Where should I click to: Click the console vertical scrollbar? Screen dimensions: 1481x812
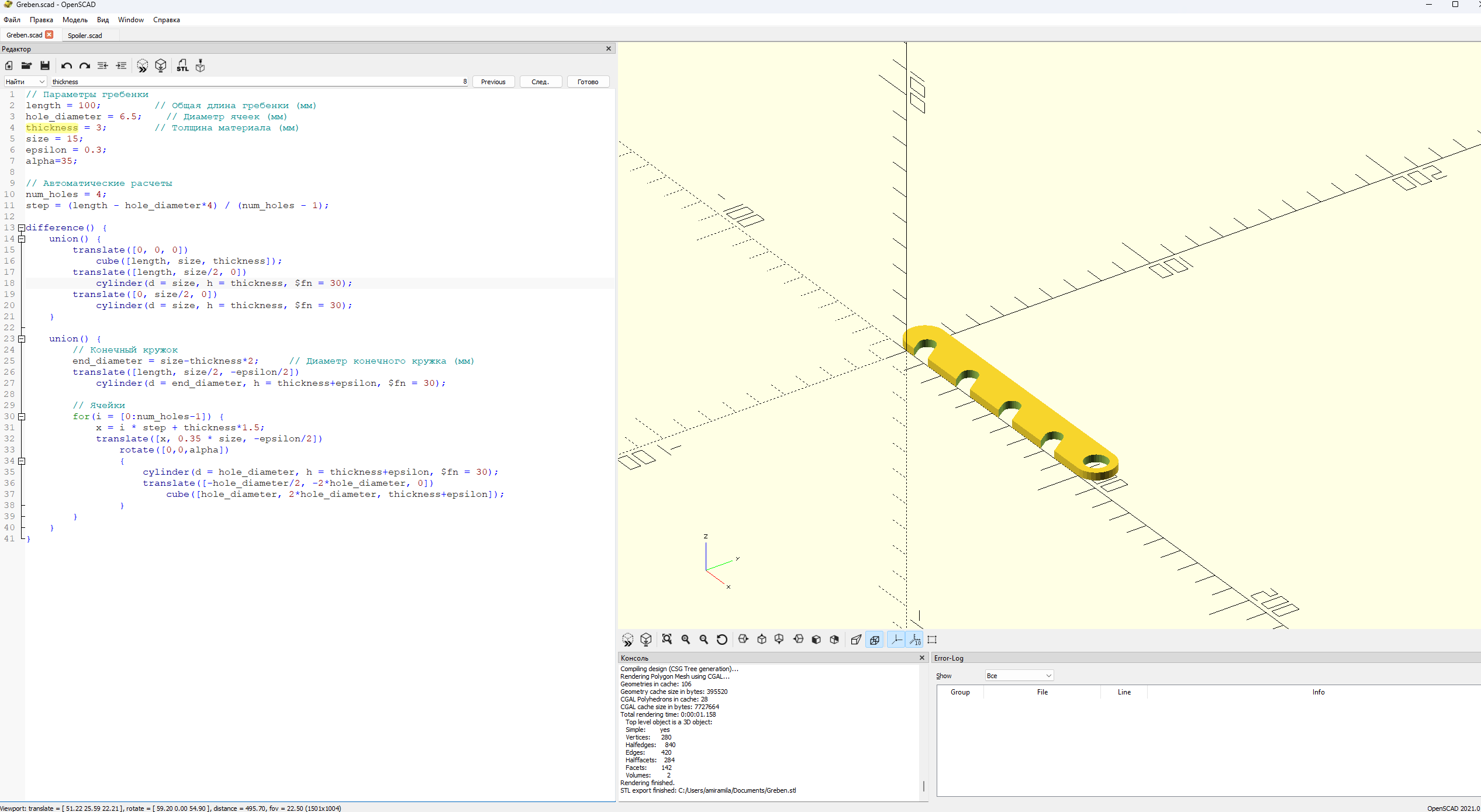tap(924, 786)
